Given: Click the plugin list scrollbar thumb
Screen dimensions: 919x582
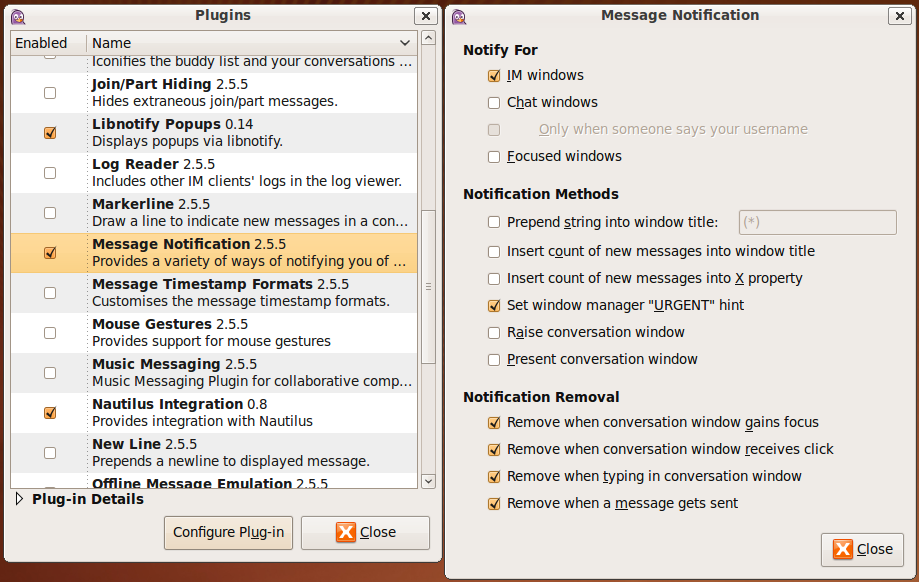Looking at the screenshot, I should 428,287.
